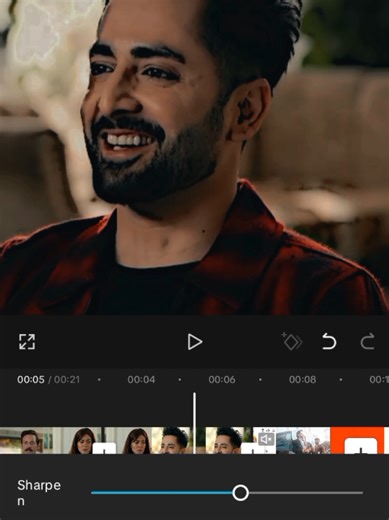389x520 pixels.
Task: Click the Sharpen slider track right of handle
Action: click(306, 493)
